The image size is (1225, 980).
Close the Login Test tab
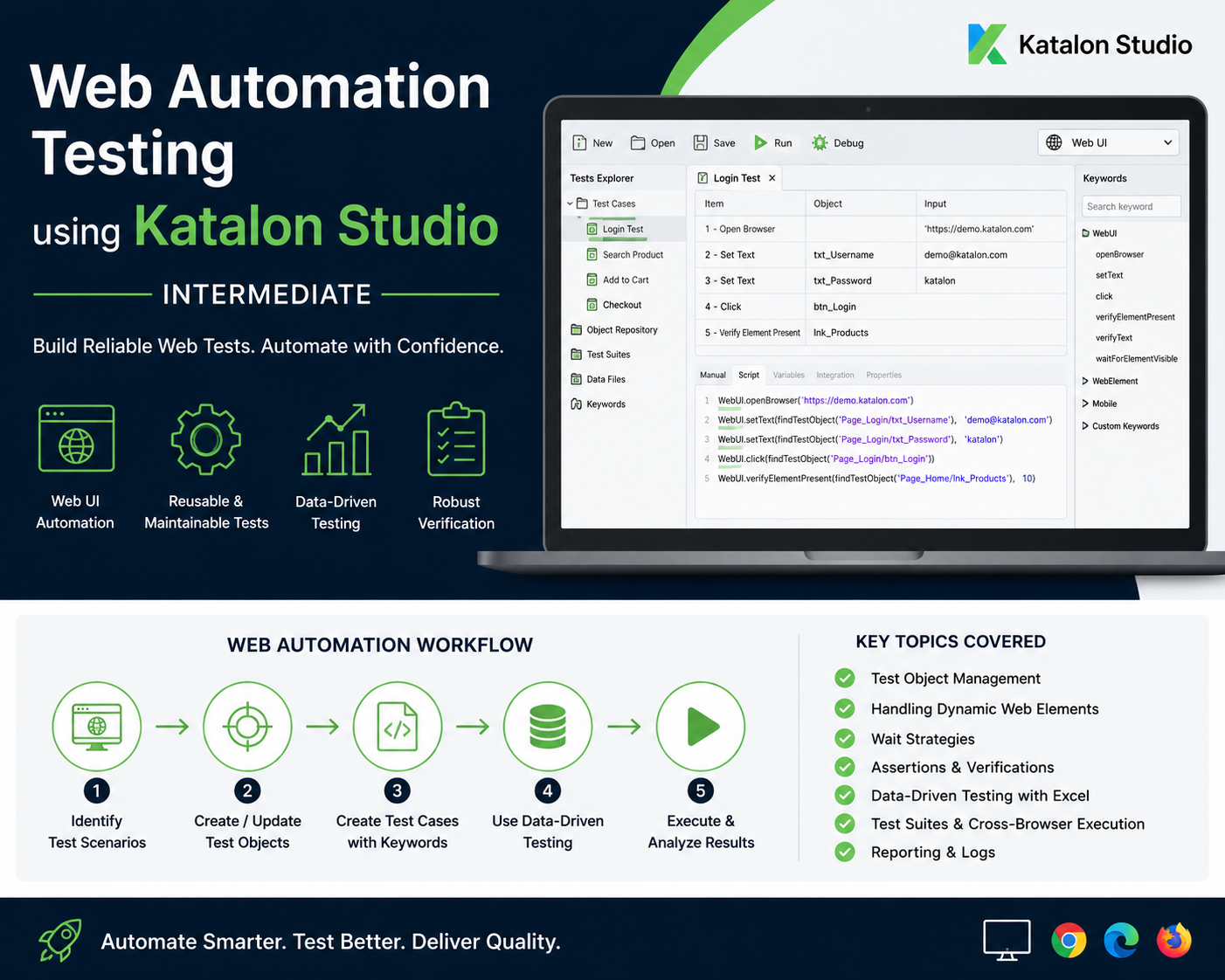[772, 177]
